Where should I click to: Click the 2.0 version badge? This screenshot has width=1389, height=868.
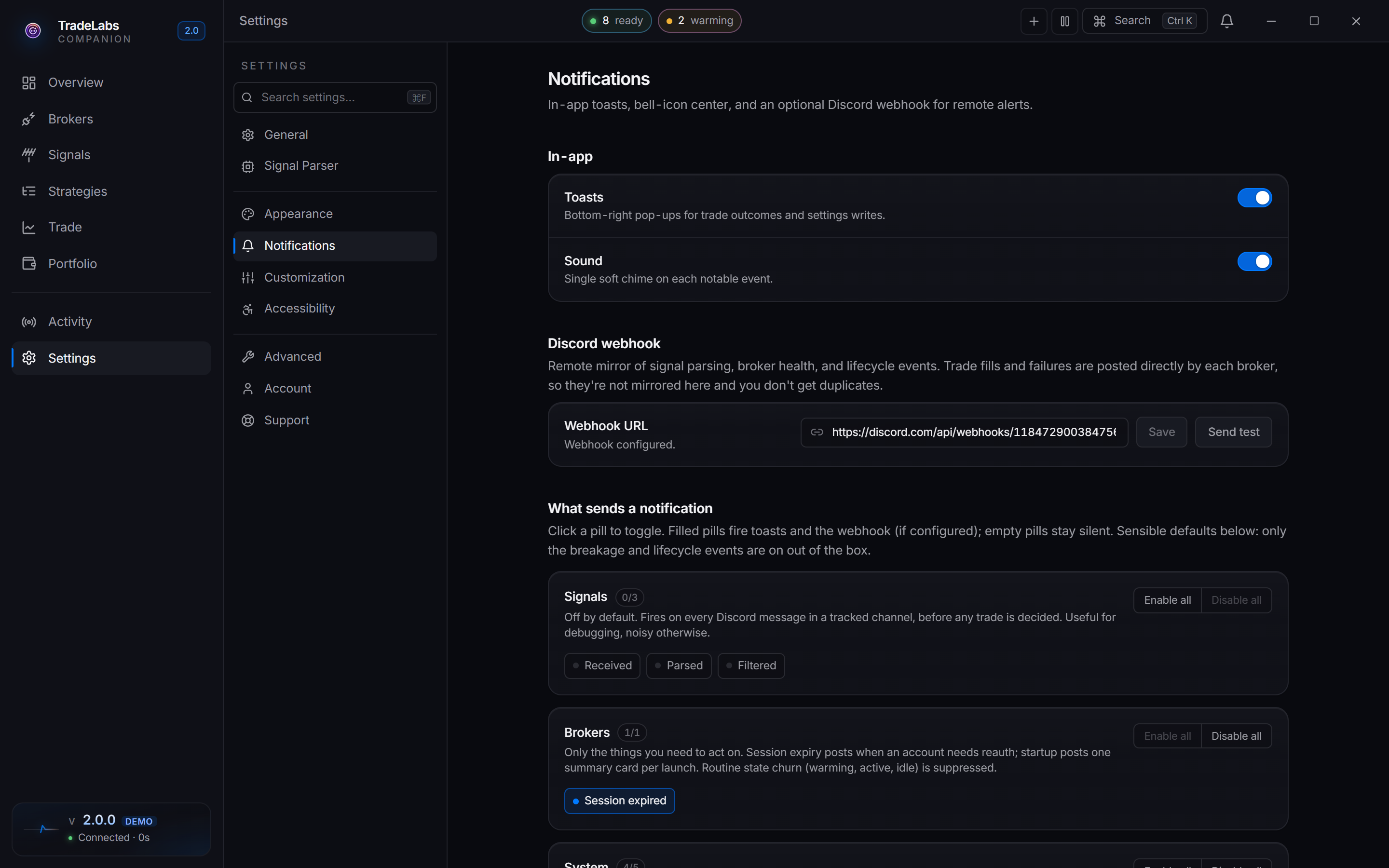coord(191,31)
